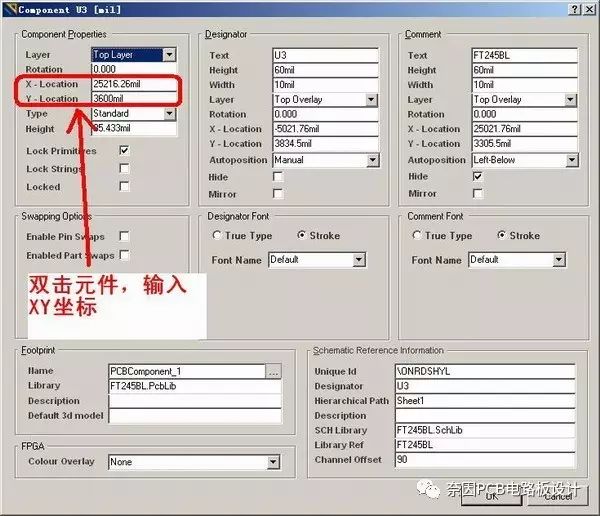Select Stroke for Comment Font
This screenshot has width=600, height=516.
(501, 235)
